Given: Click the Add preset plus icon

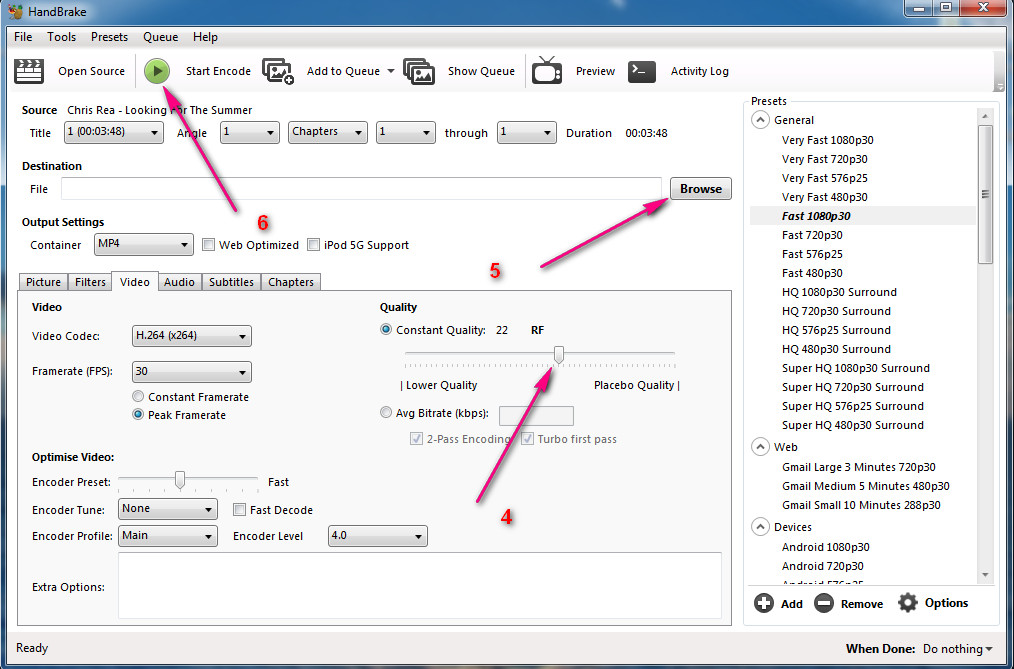Looking at the screenshot, I should (x=764, y=603).
